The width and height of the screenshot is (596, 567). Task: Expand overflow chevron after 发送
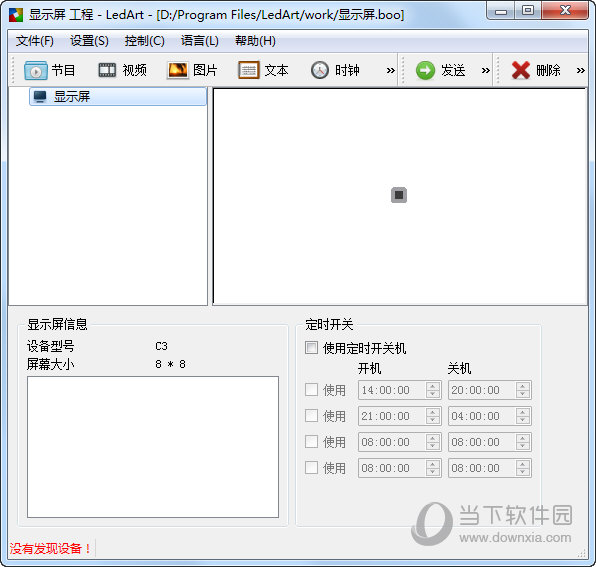pos(485,70)
